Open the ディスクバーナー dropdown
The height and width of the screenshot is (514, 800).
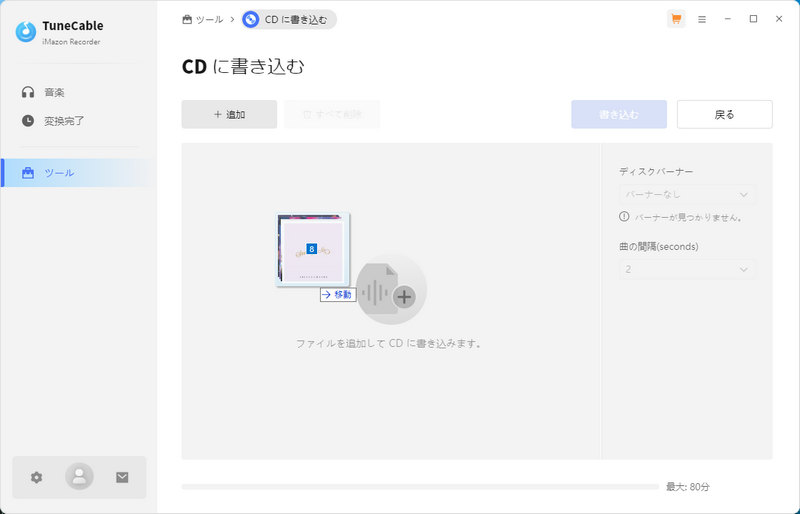click(x=687, y=194)
